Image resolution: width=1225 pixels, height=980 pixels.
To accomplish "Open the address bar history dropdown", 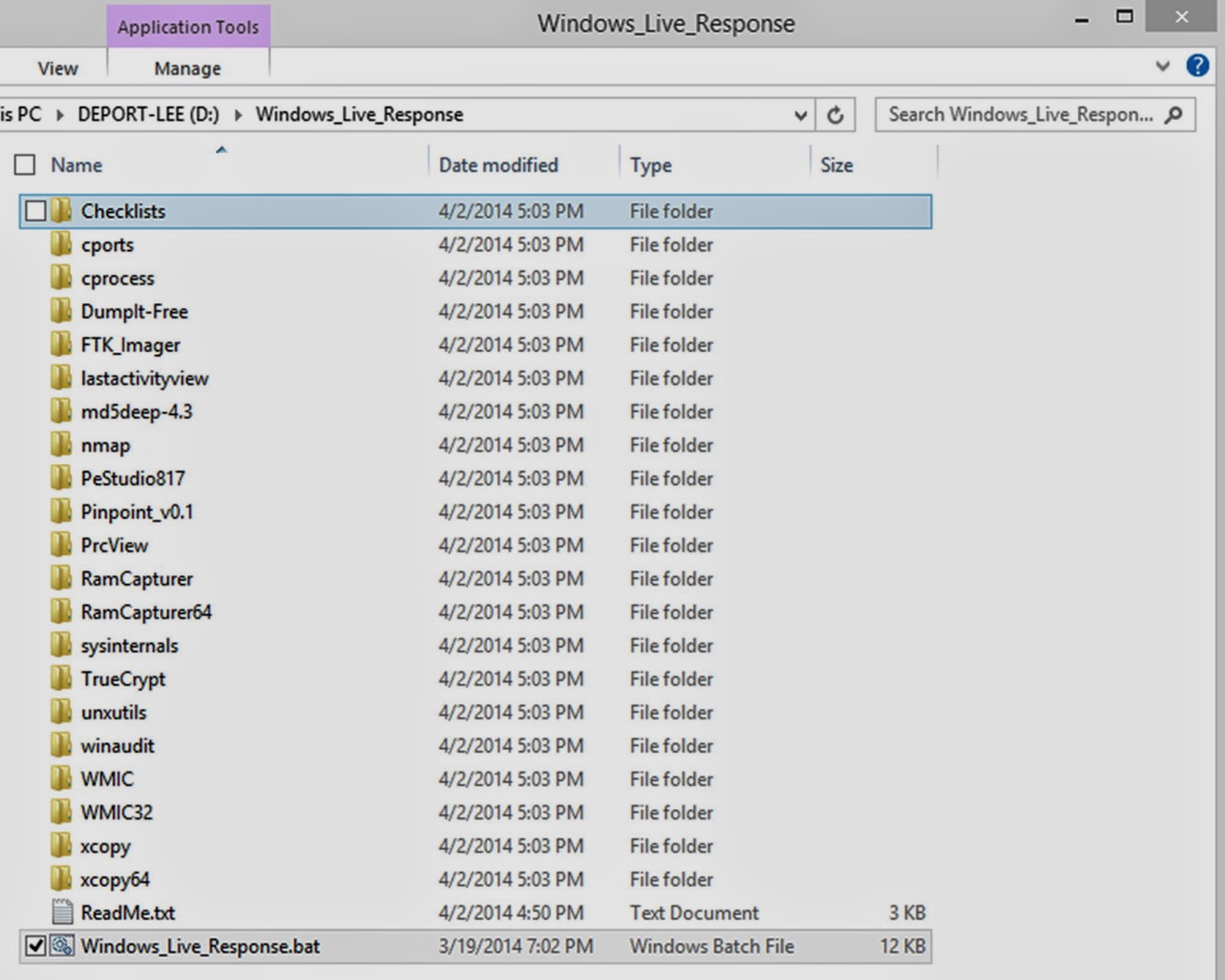I will 801,114.
